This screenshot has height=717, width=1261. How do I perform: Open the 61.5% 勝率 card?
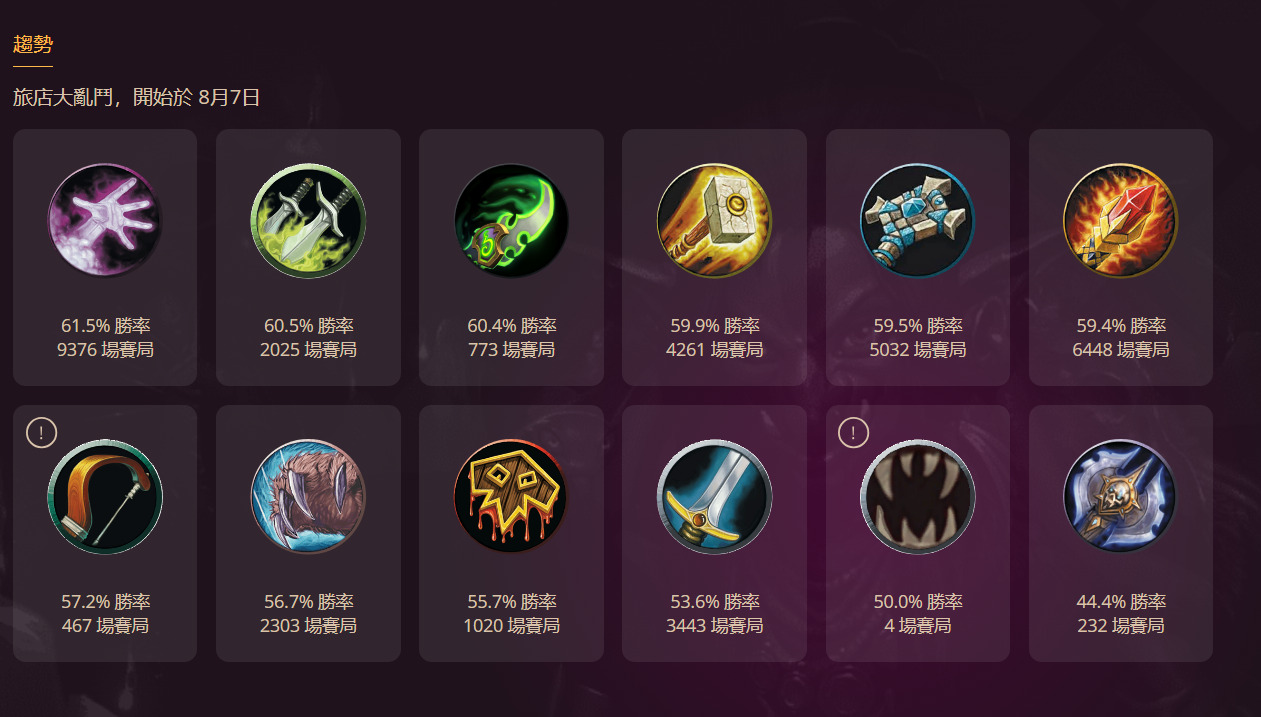click(105, 257)
